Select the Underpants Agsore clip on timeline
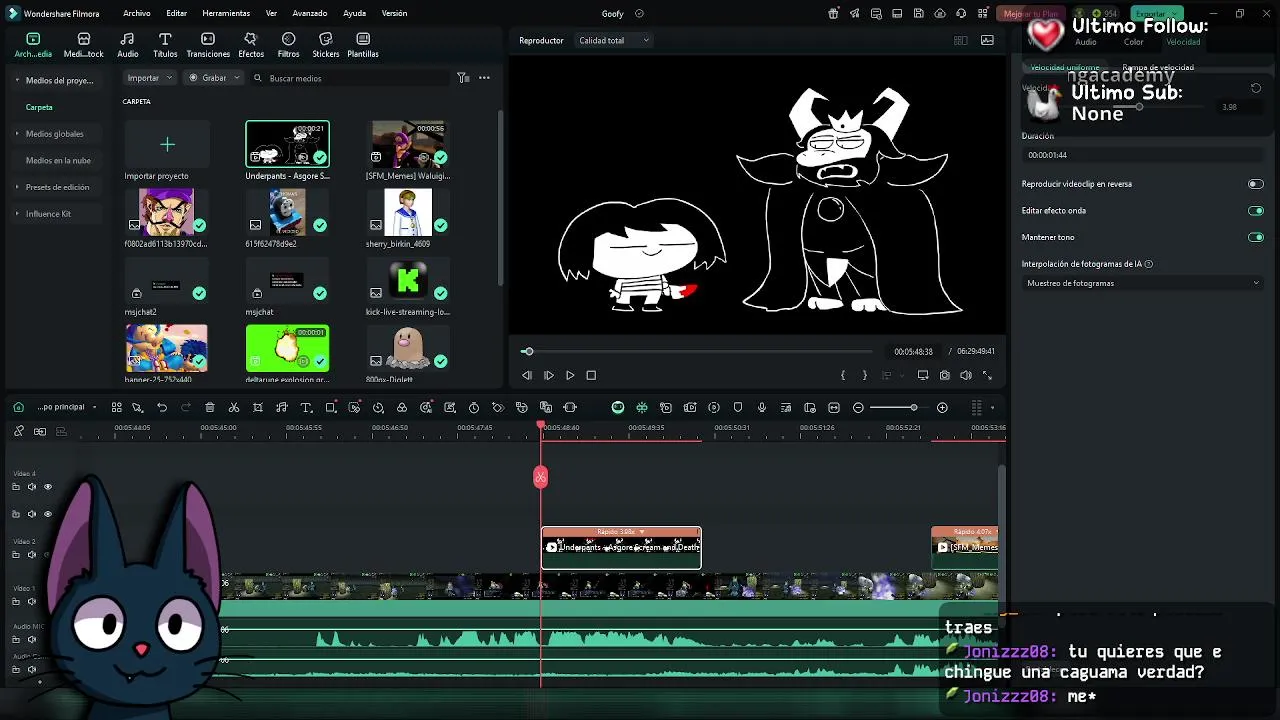Image resolution: width=1280 pixels, height=720 pixels. pos(621,548)
